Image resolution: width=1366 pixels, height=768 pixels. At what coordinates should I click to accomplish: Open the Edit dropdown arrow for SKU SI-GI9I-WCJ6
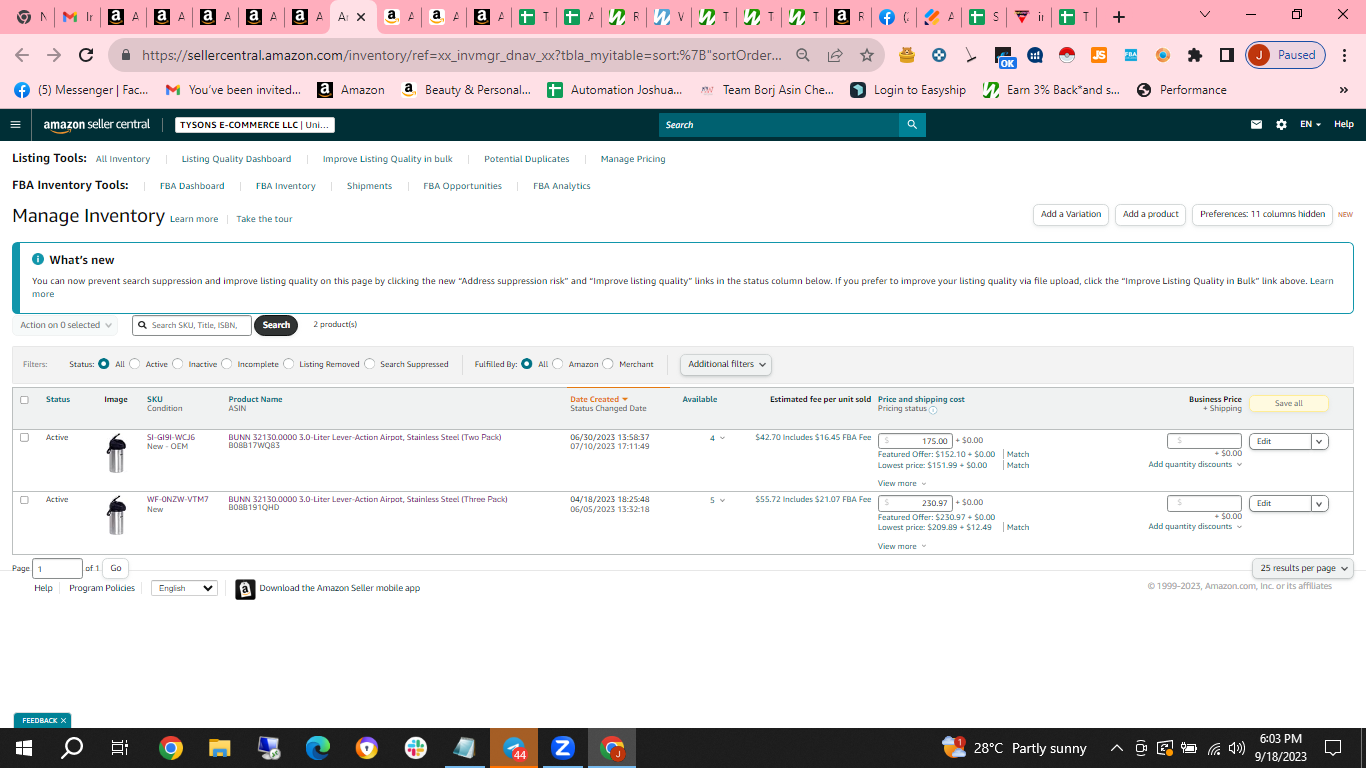click(x=1320, y=441)
